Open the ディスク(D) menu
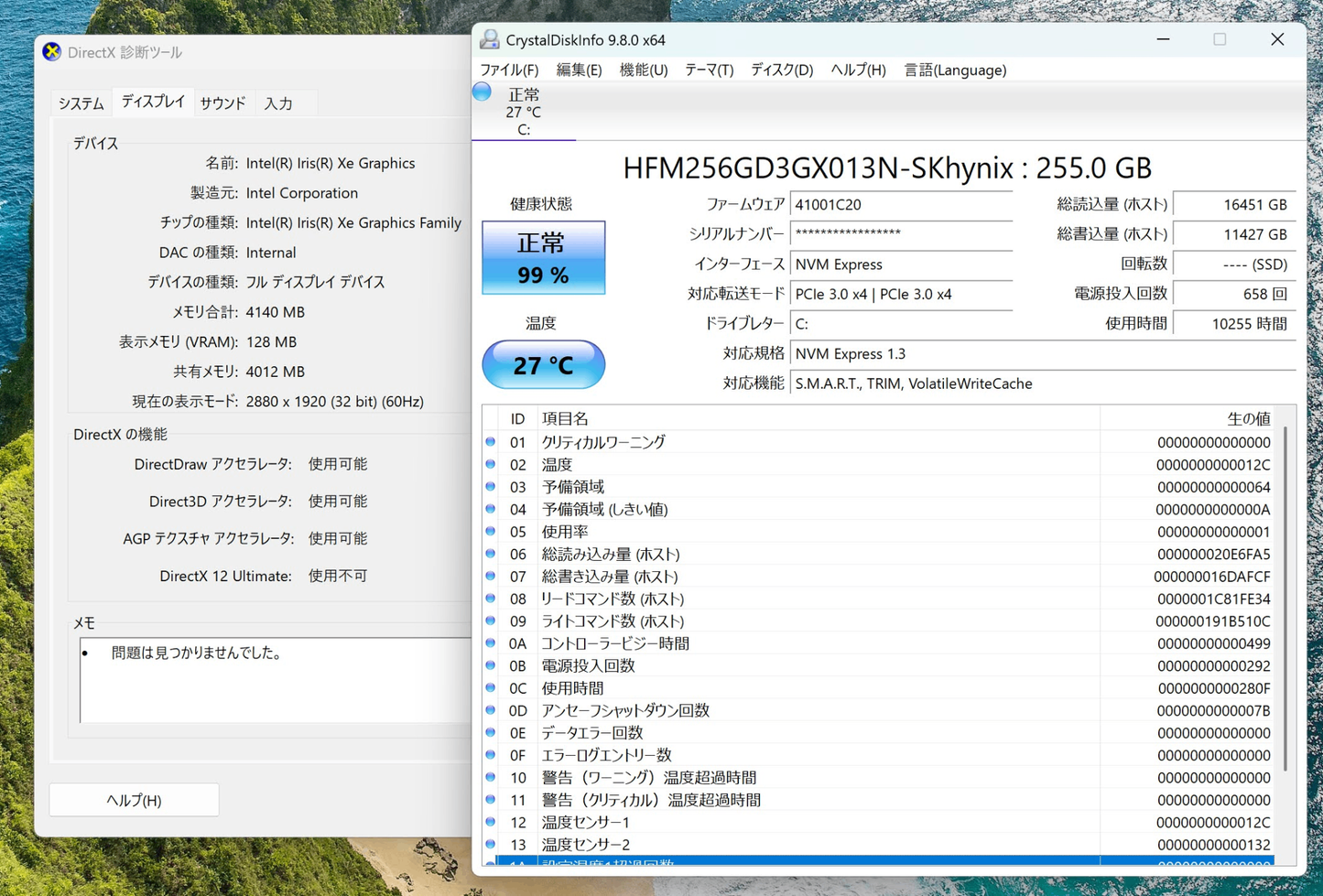This screenshot has width=1323, height=896. click(781, 70)
